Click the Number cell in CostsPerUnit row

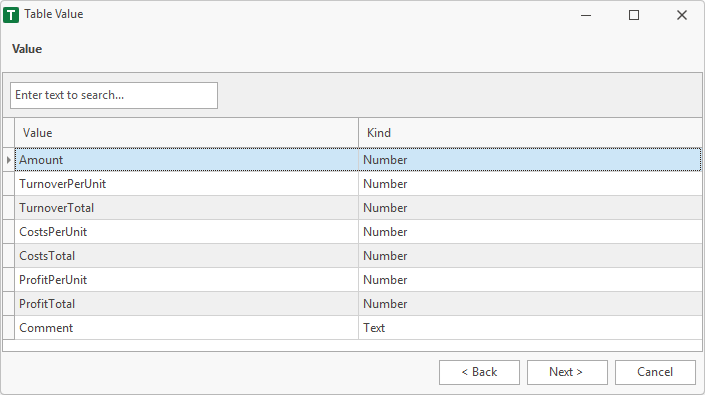pyautogui.click(x=530, y=232)
